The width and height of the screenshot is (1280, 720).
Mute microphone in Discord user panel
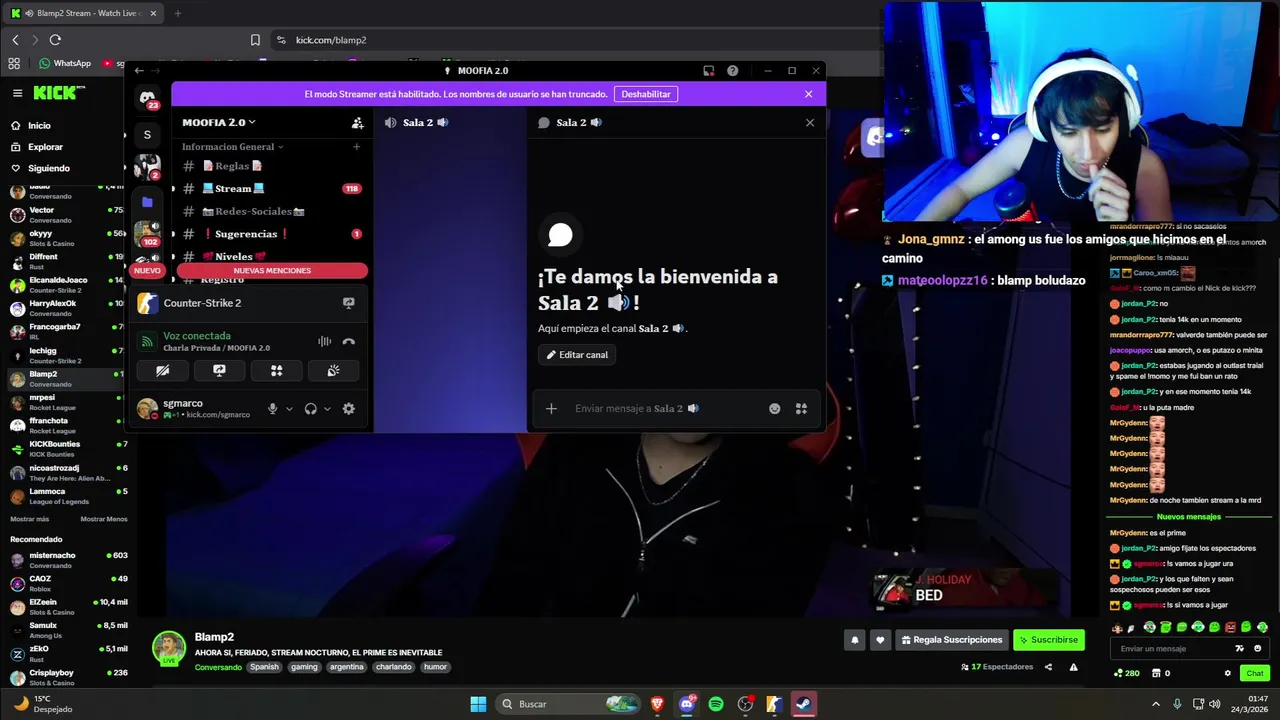[272, 409]
